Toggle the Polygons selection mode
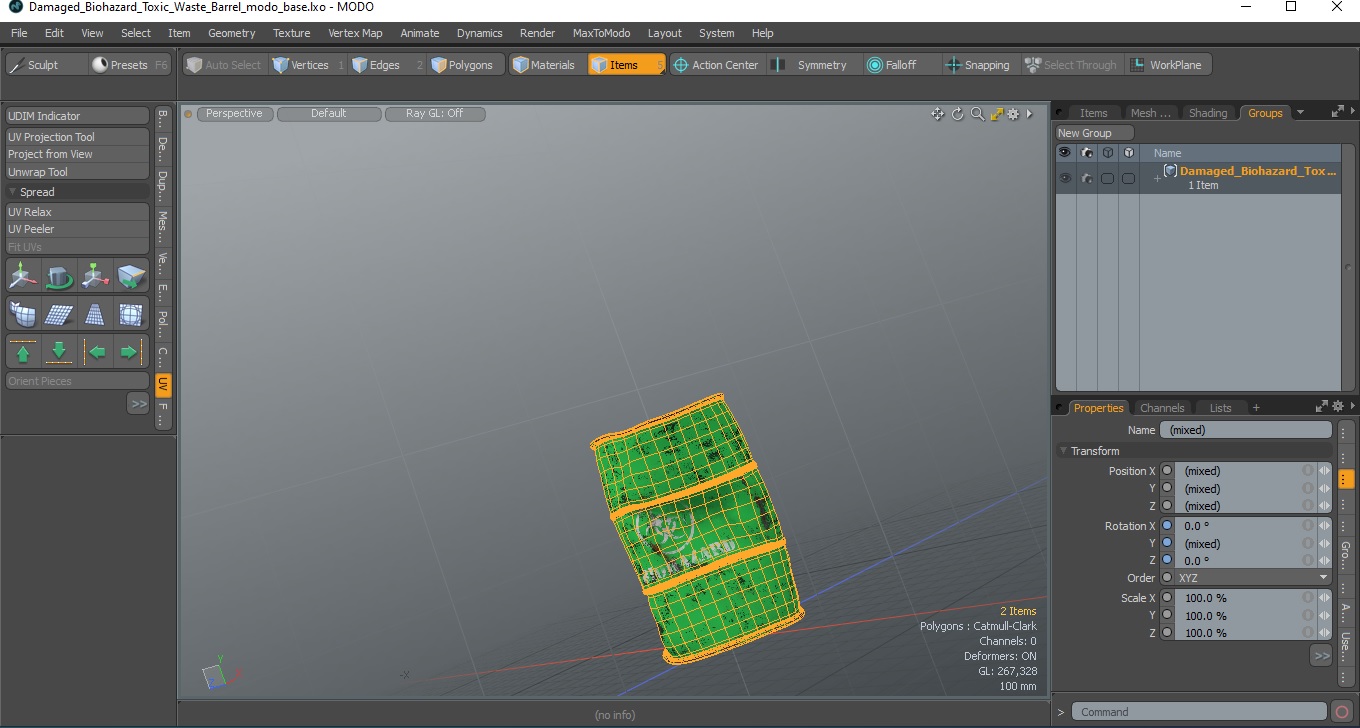Image resolution: width=1360 pixels, height=728 pixels. 464,65
